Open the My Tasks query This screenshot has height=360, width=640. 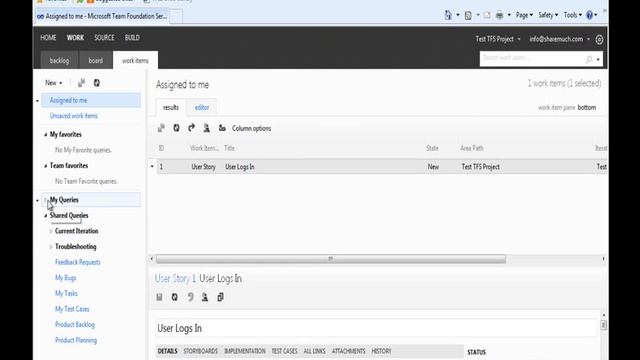(x=66, y=293)
